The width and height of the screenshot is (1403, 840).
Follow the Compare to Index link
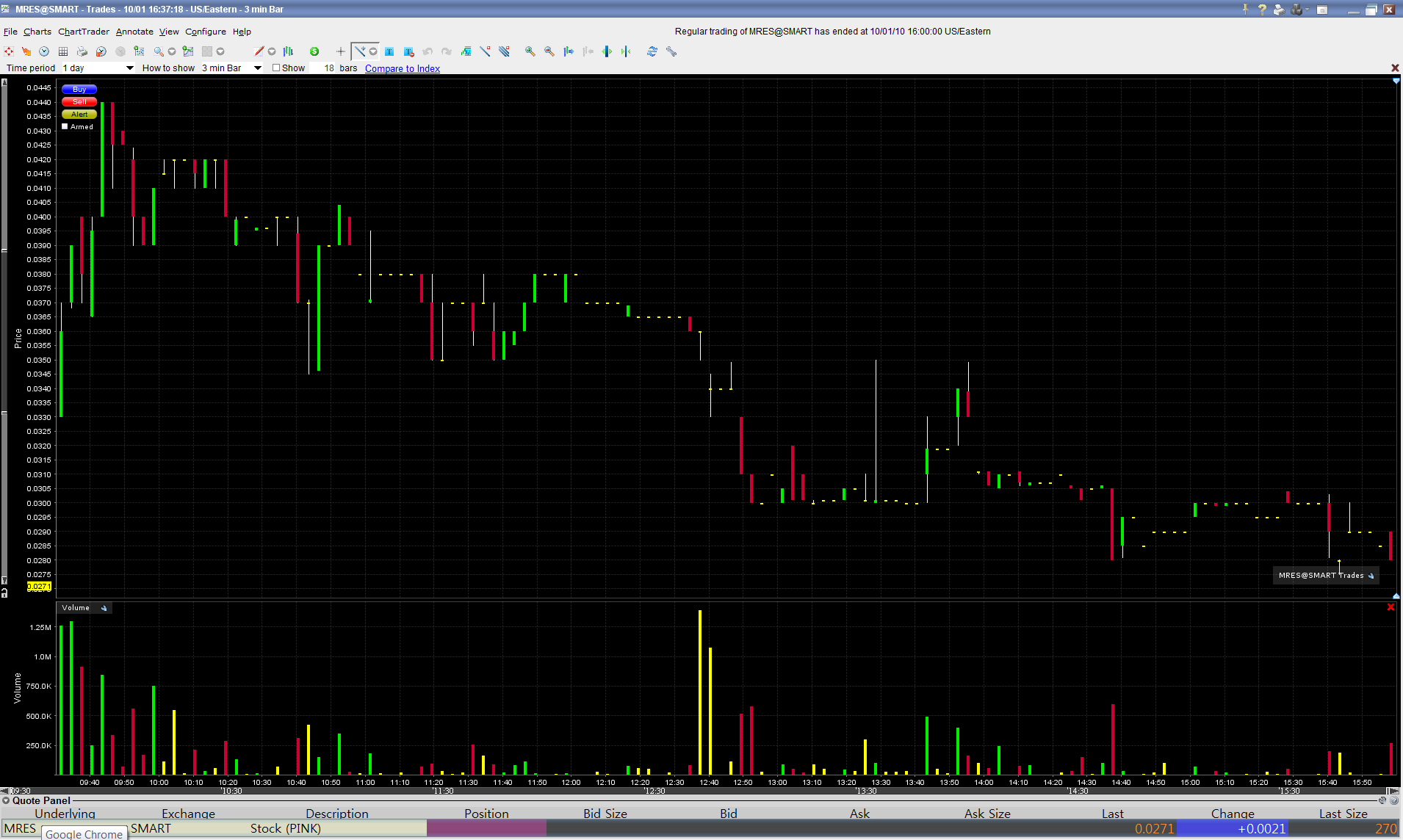click(402, 68)
